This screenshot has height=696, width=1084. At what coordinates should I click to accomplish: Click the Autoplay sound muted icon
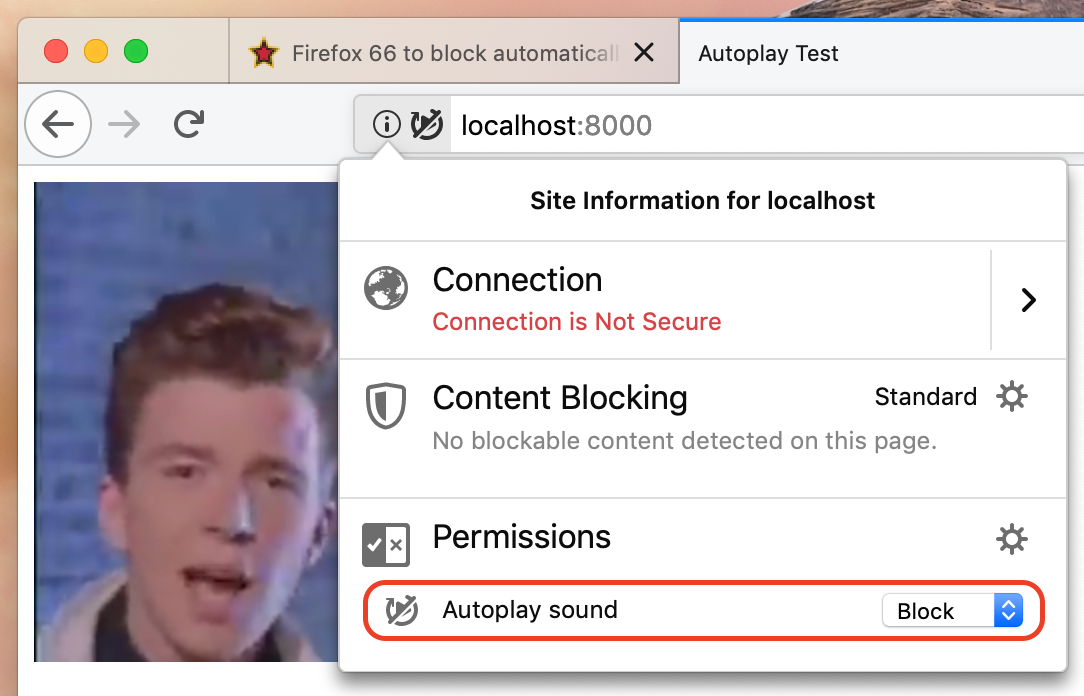click(x=402, y=610)
